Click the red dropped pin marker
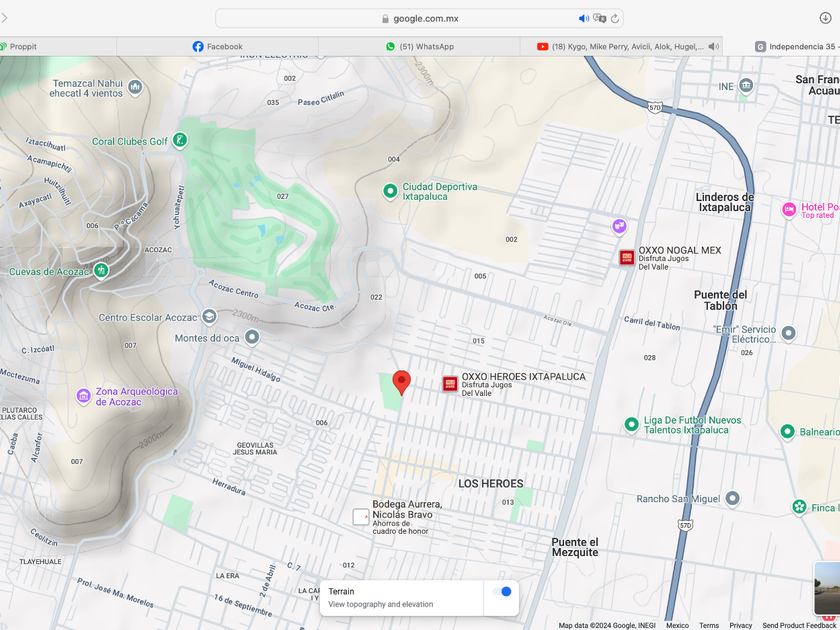Image resolution: width=840 pixels, height=630 pixels. point(401,382)
